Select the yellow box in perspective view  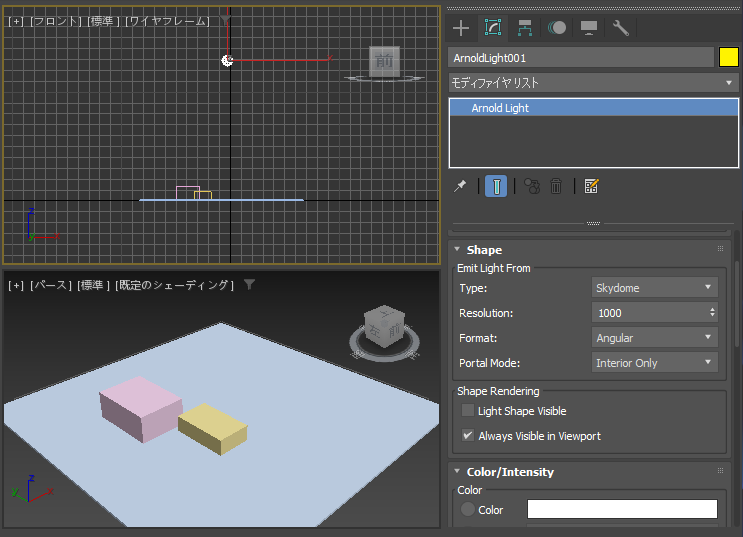pyautogui.click(x=213, y=428)
